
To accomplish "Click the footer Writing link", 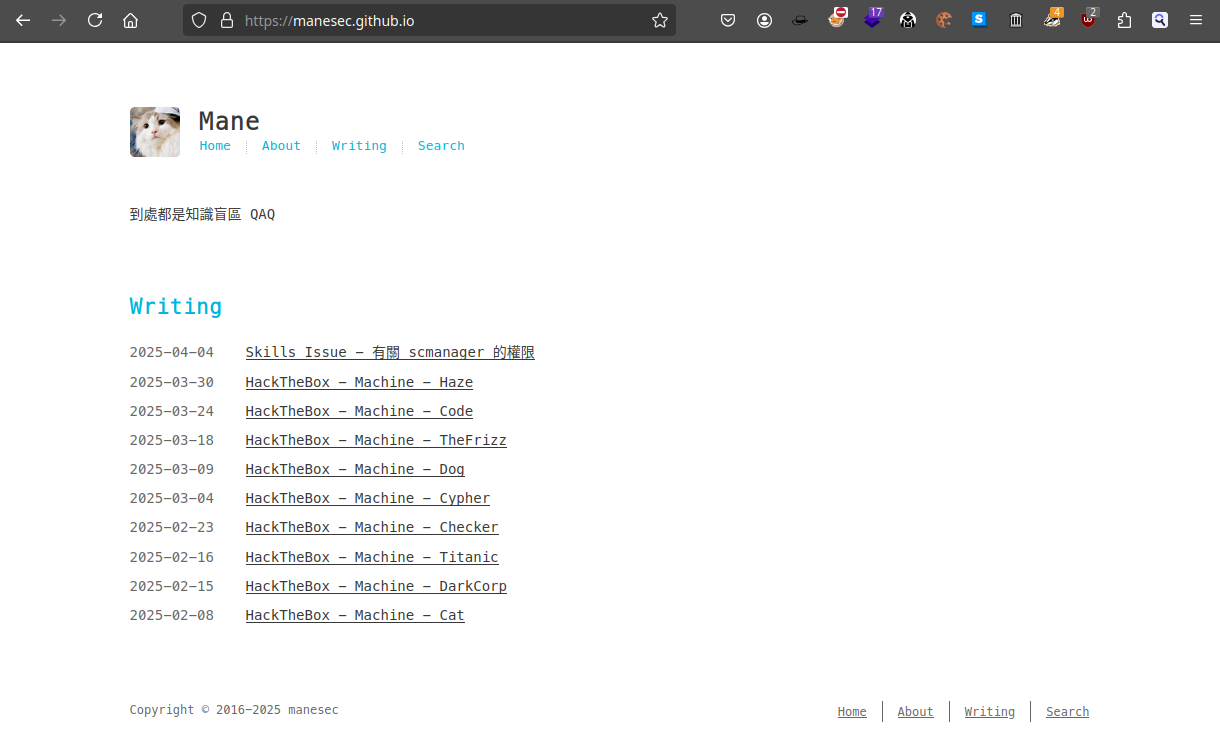I will pyautogui.click(x=989, y=712).
